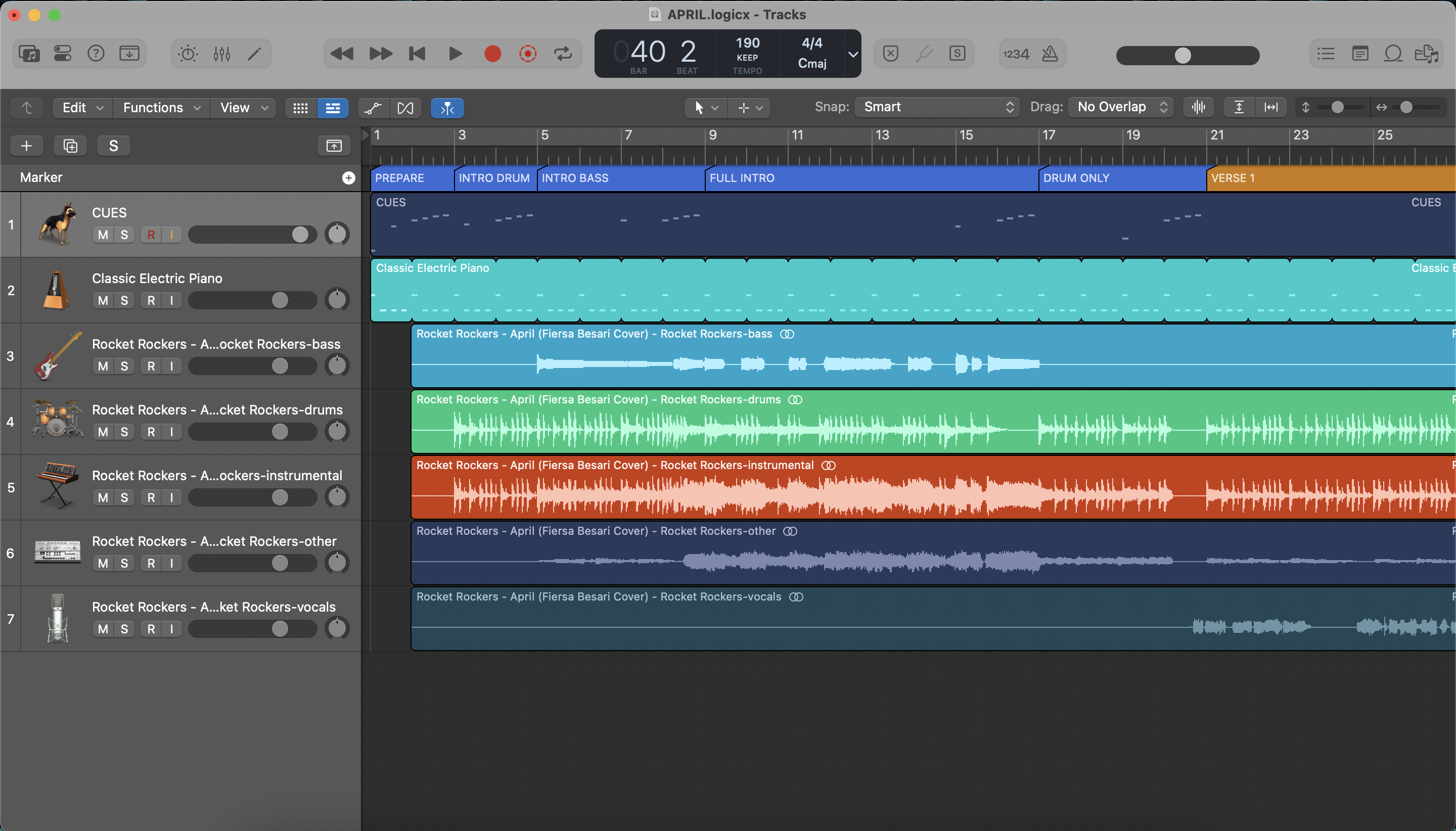Open the List Editors icon

1326,54
